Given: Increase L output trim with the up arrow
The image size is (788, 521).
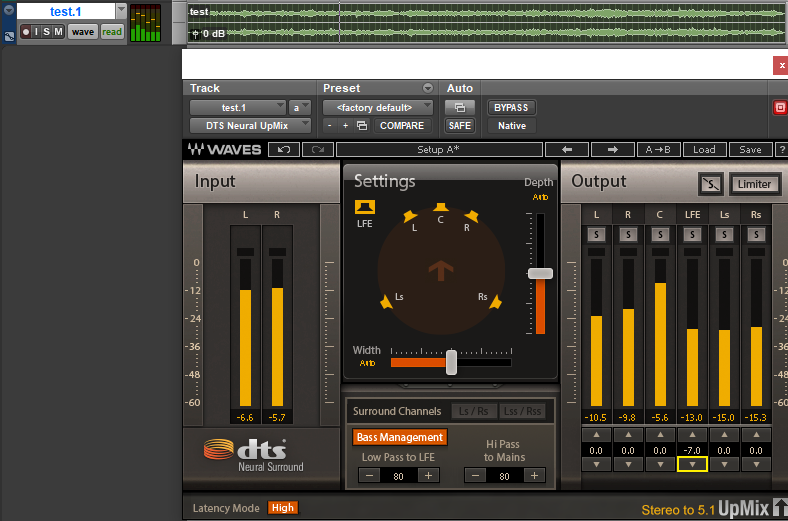Looking at the screenshot, I should pos(596,435).
